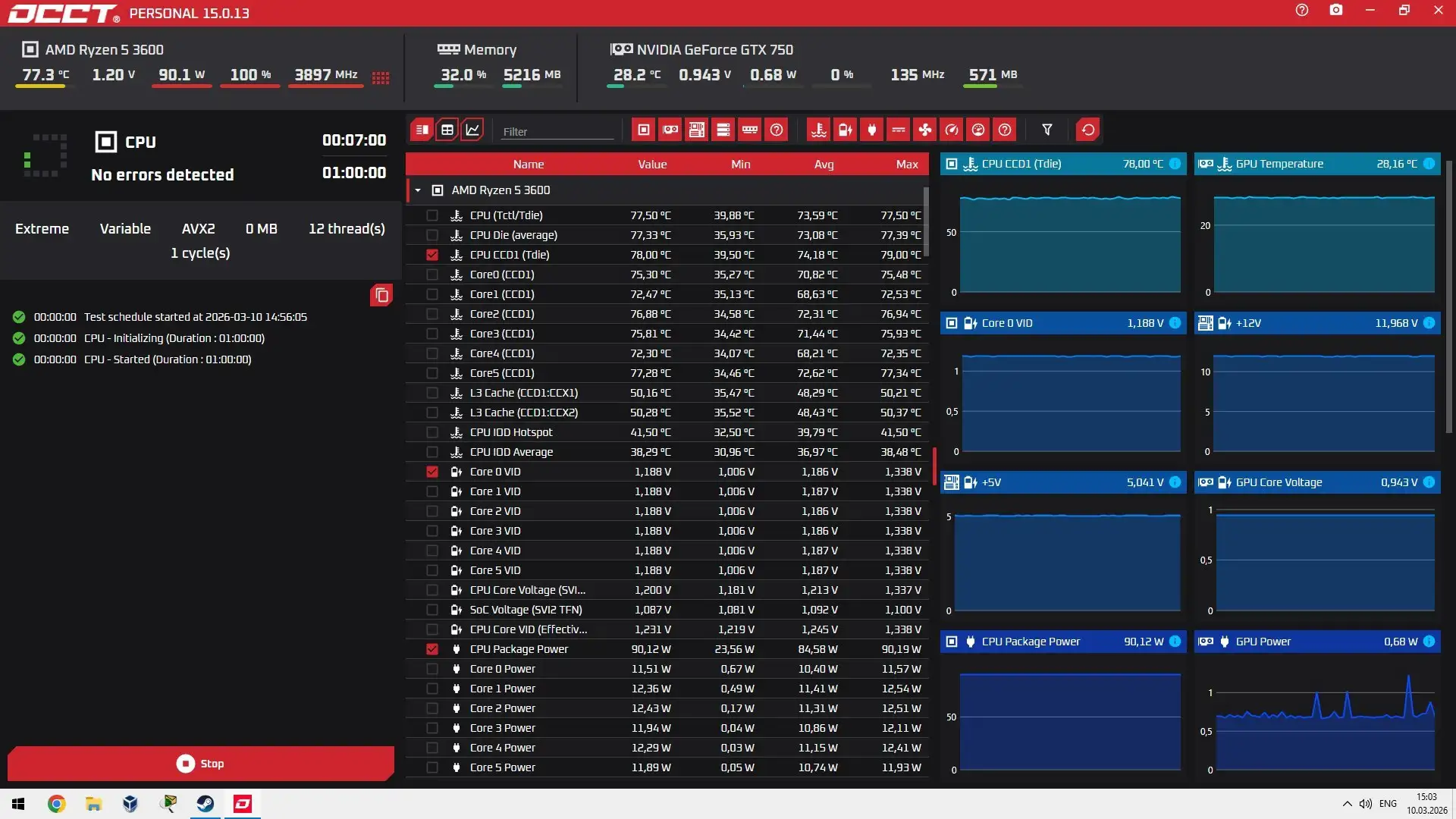Toggle the voltage sensor filter icon
The image size is (1456, 819).
845,130
